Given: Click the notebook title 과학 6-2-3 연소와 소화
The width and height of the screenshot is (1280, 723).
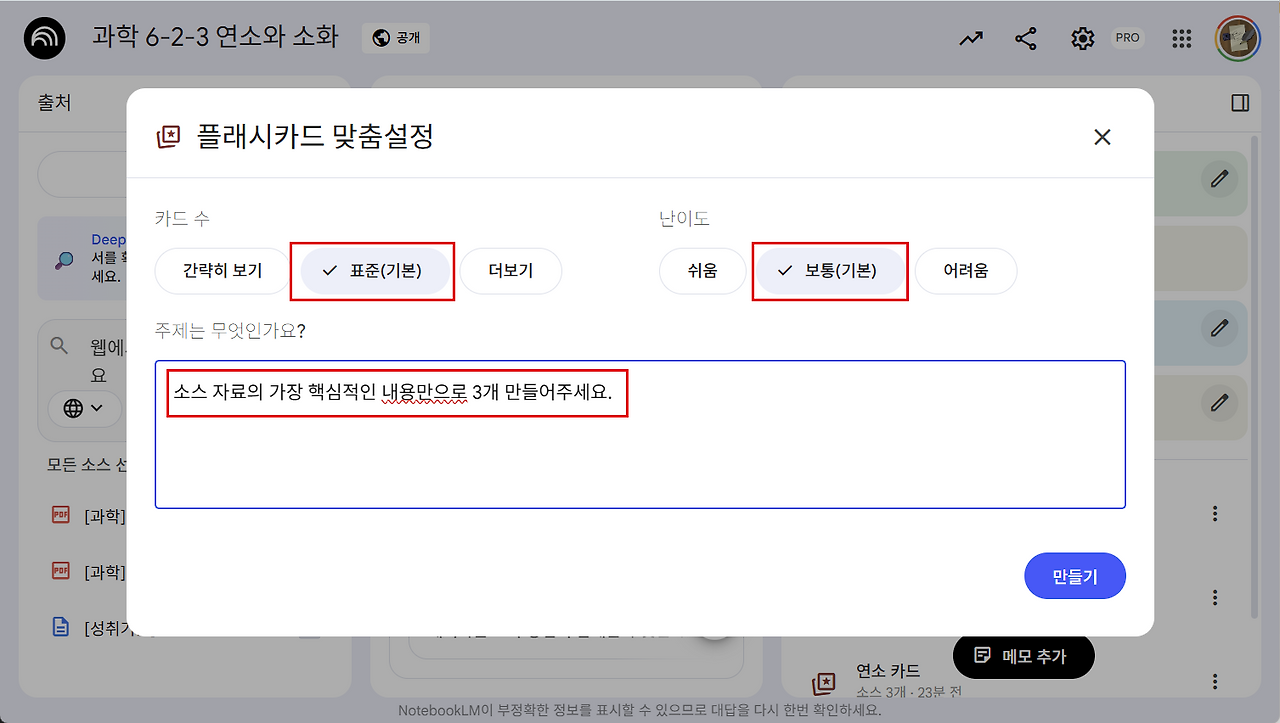Looking at the screenshot, I should click(215, 38).
